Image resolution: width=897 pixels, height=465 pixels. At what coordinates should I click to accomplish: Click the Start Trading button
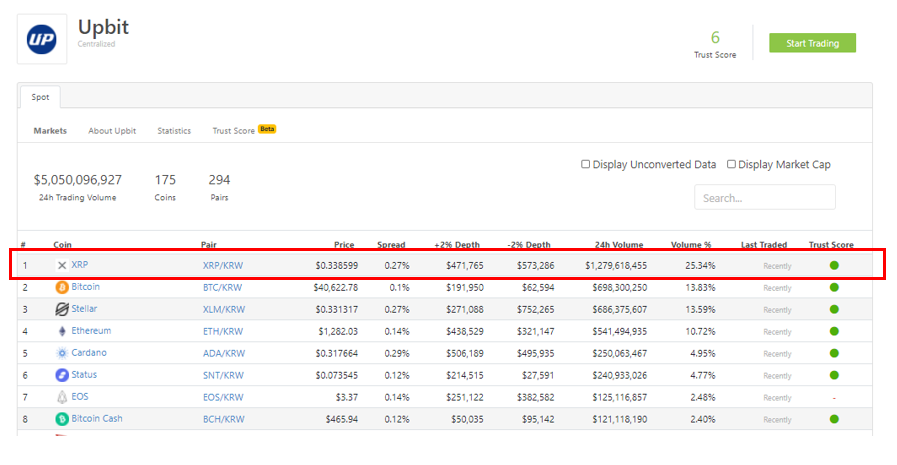click(812, 43)
